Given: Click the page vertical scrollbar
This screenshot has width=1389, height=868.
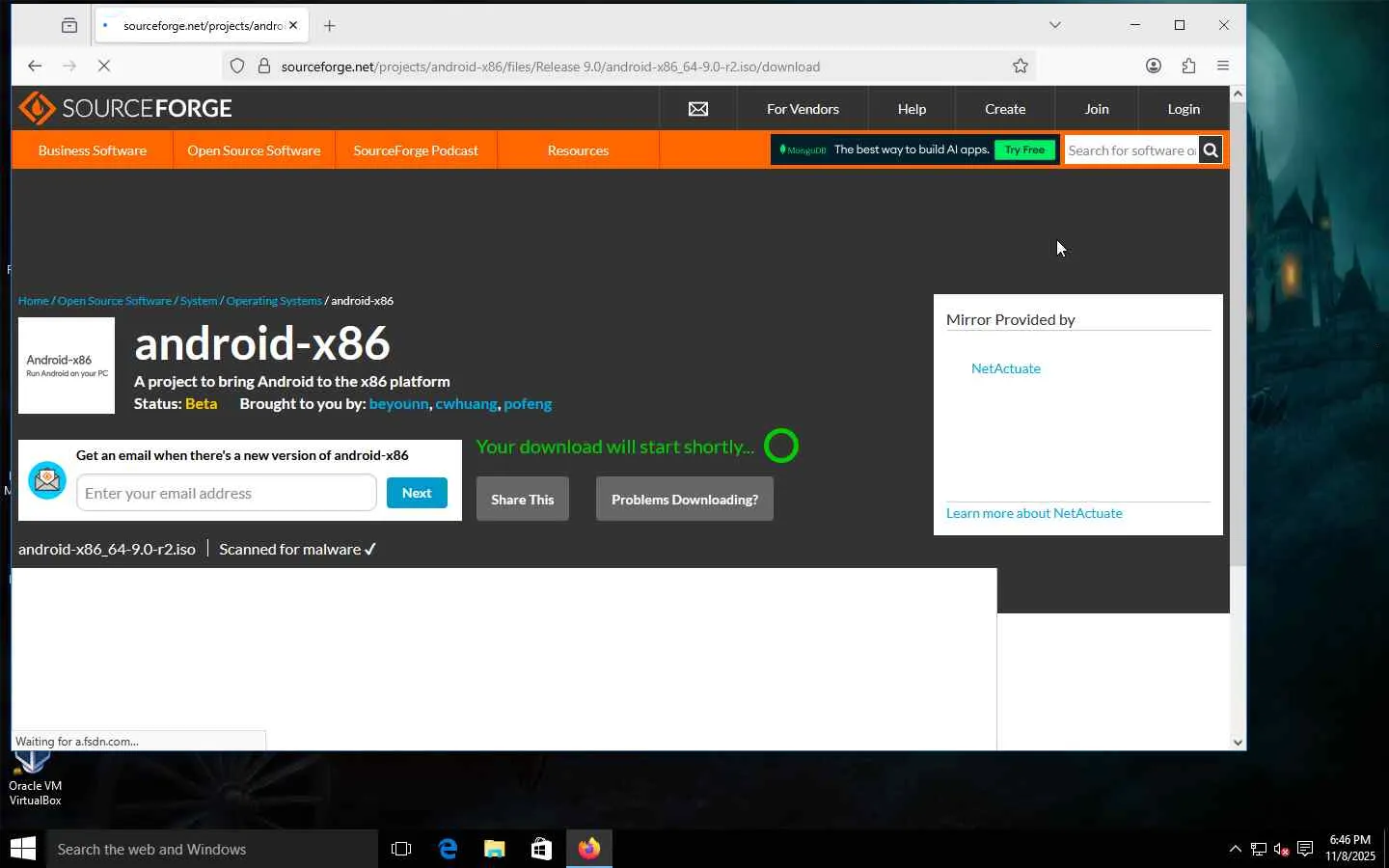Looking at the screenshot, I should [1239, 334].
